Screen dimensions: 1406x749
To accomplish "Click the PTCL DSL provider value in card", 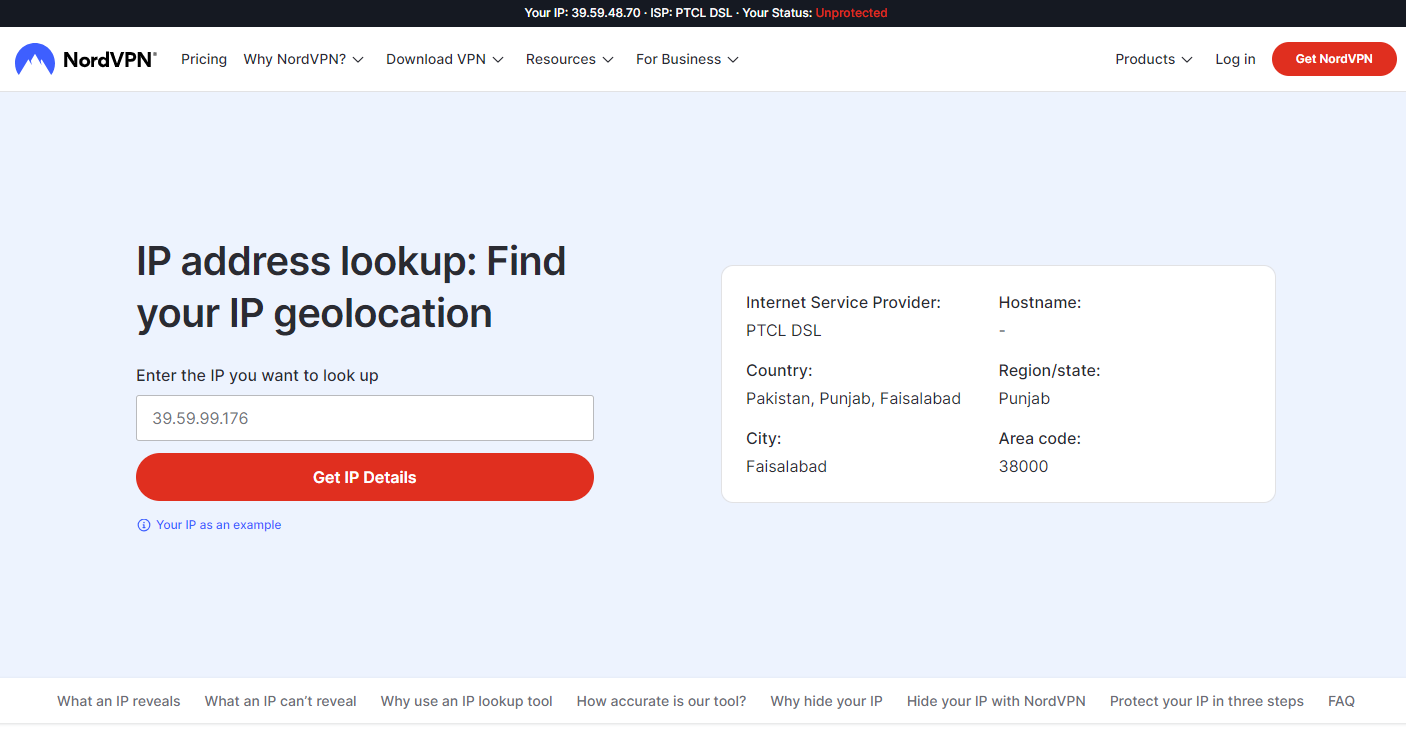I will tap(784, 330).
